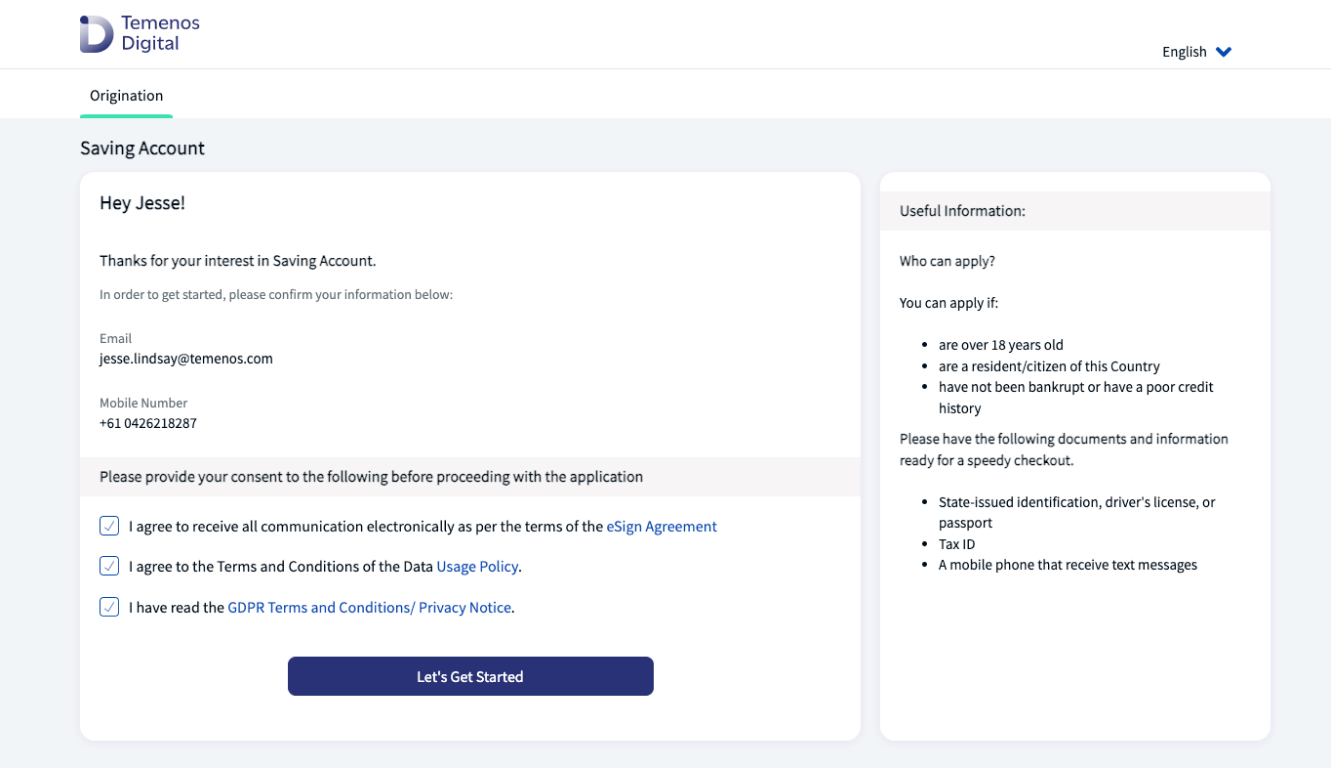Click the Temenos Digital logo icon
This screenshot has width=1331, height=768.
[97, 34]
